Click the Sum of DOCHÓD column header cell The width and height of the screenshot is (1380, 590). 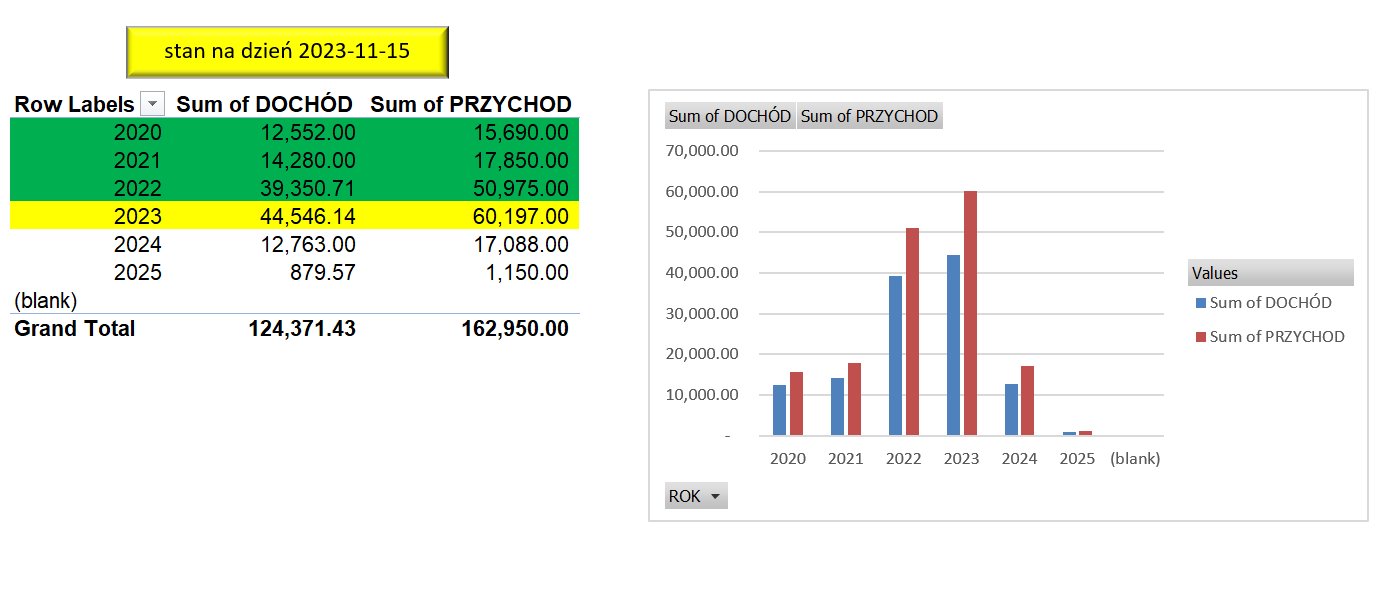pyautogui.click(x=265, y=104)
